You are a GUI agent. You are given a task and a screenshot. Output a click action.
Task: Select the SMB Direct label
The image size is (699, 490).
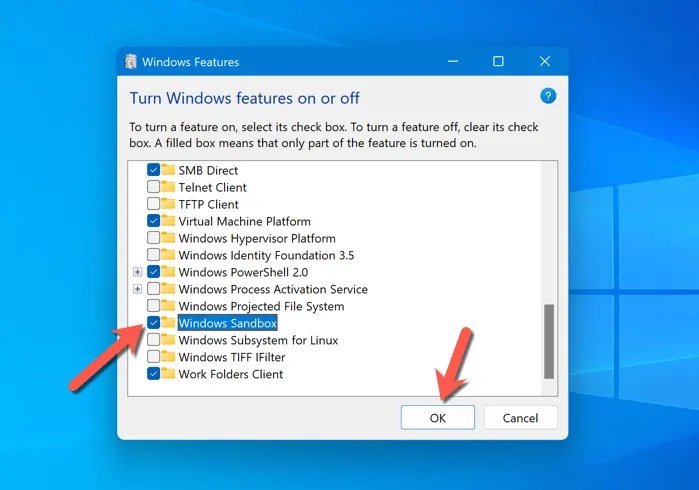(208, 170)
